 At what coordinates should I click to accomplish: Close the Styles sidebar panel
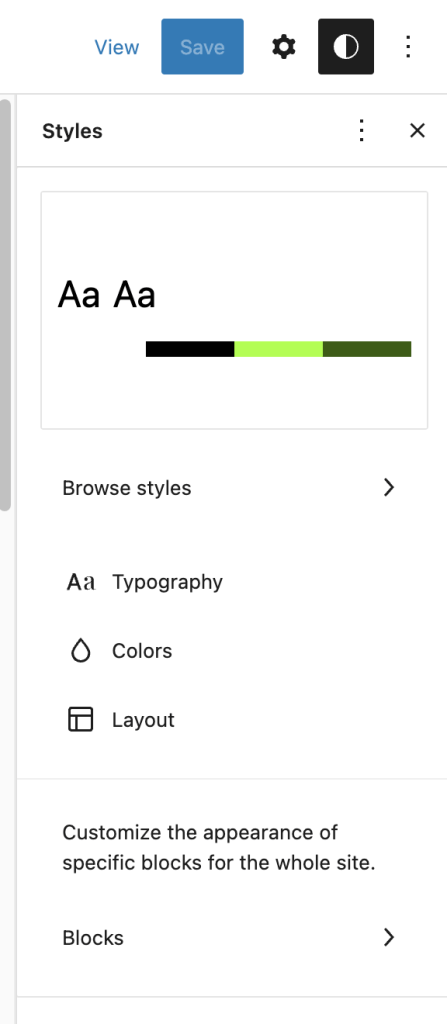(x=417, y=131)
